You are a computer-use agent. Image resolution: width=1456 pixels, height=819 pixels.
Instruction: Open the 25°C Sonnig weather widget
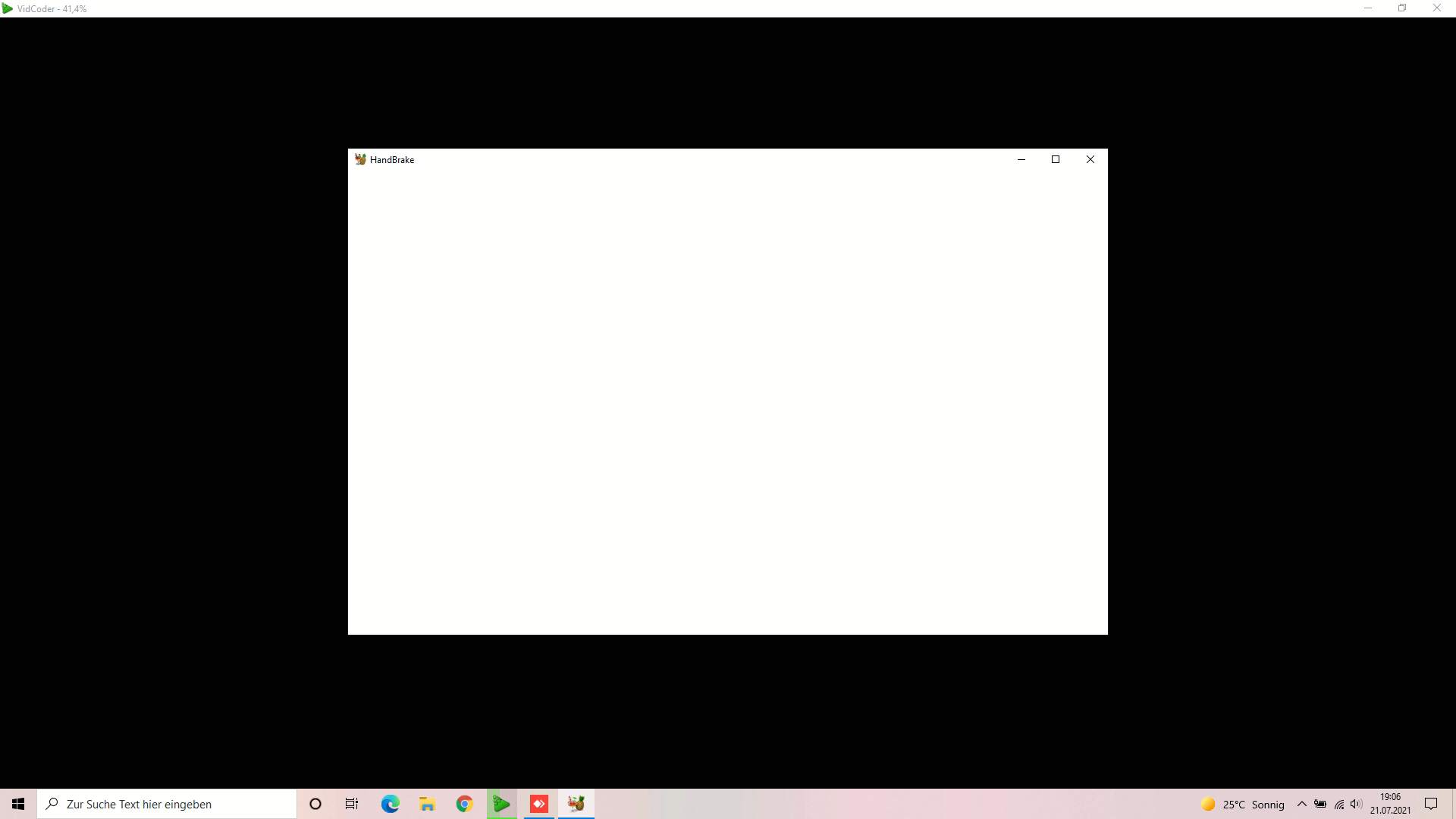1242,804
